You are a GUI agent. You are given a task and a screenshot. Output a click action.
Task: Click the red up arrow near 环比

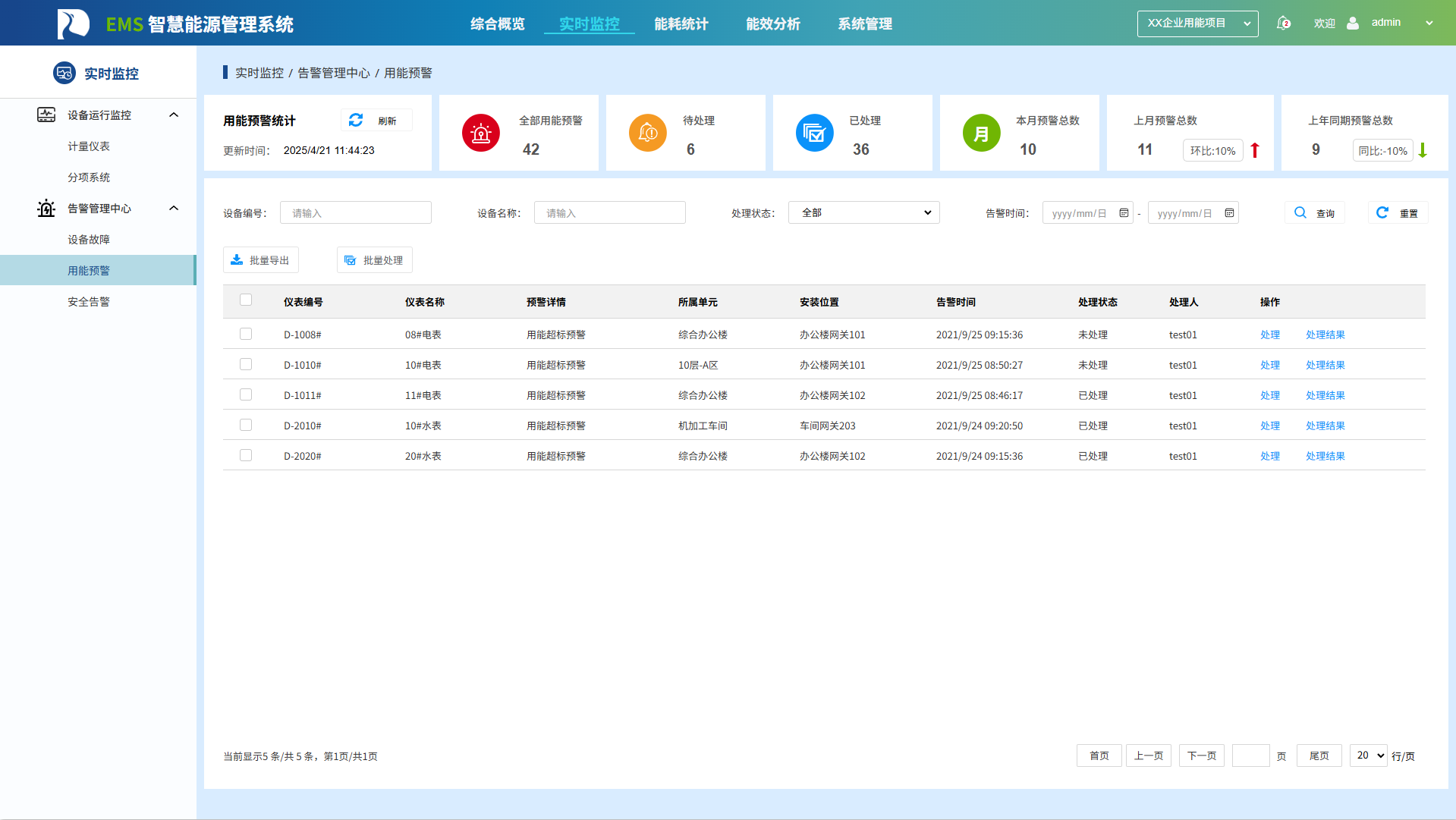point(1255,150)
